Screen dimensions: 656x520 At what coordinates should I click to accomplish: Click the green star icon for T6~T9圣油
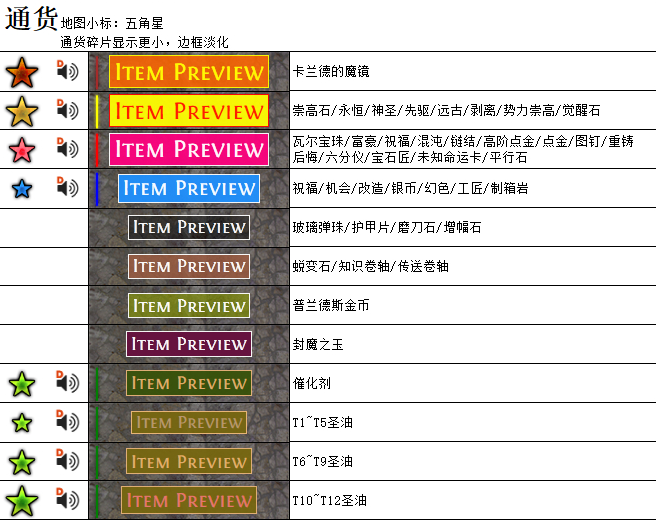pyautogui.click(x=22, y=462)
